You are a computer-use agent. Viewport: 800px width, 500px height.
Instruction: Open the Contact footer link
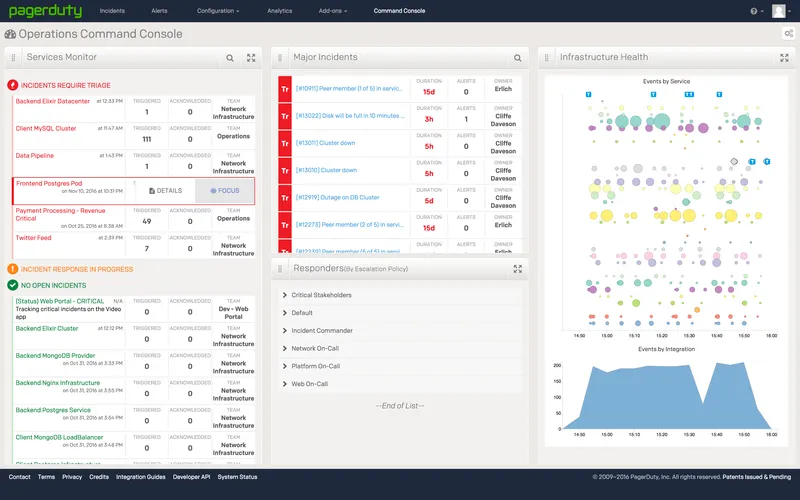(x=19, y=477)
